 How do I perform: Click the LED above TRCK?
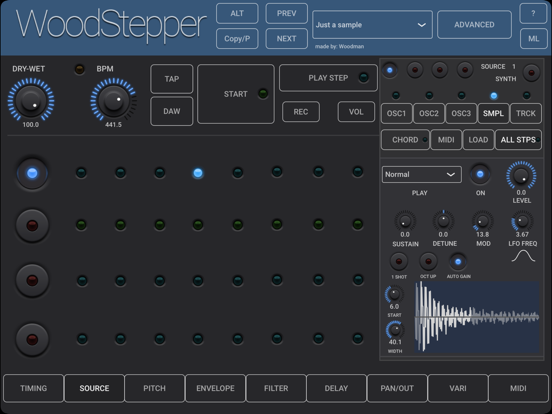pyautogui.click(x=526, y=95)
